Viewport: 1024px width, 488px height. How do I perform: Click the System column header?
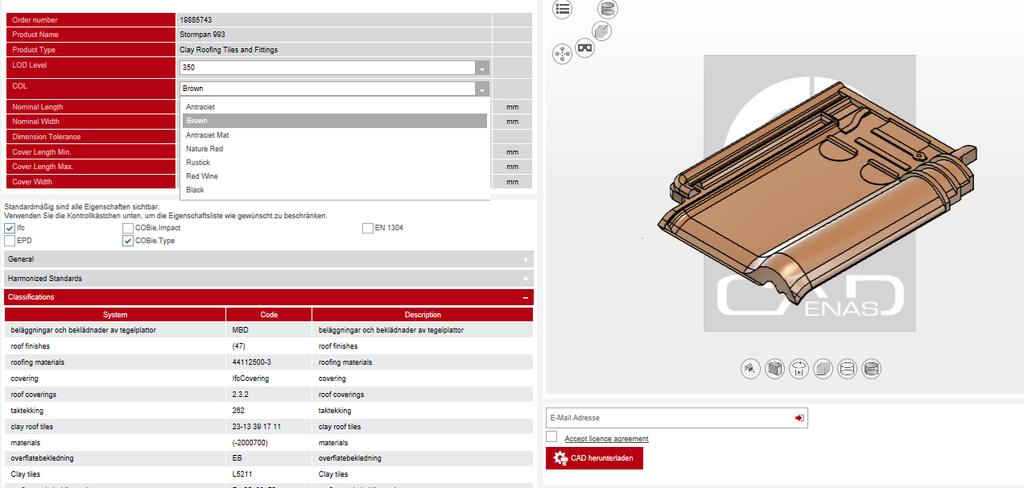(115, 315)
